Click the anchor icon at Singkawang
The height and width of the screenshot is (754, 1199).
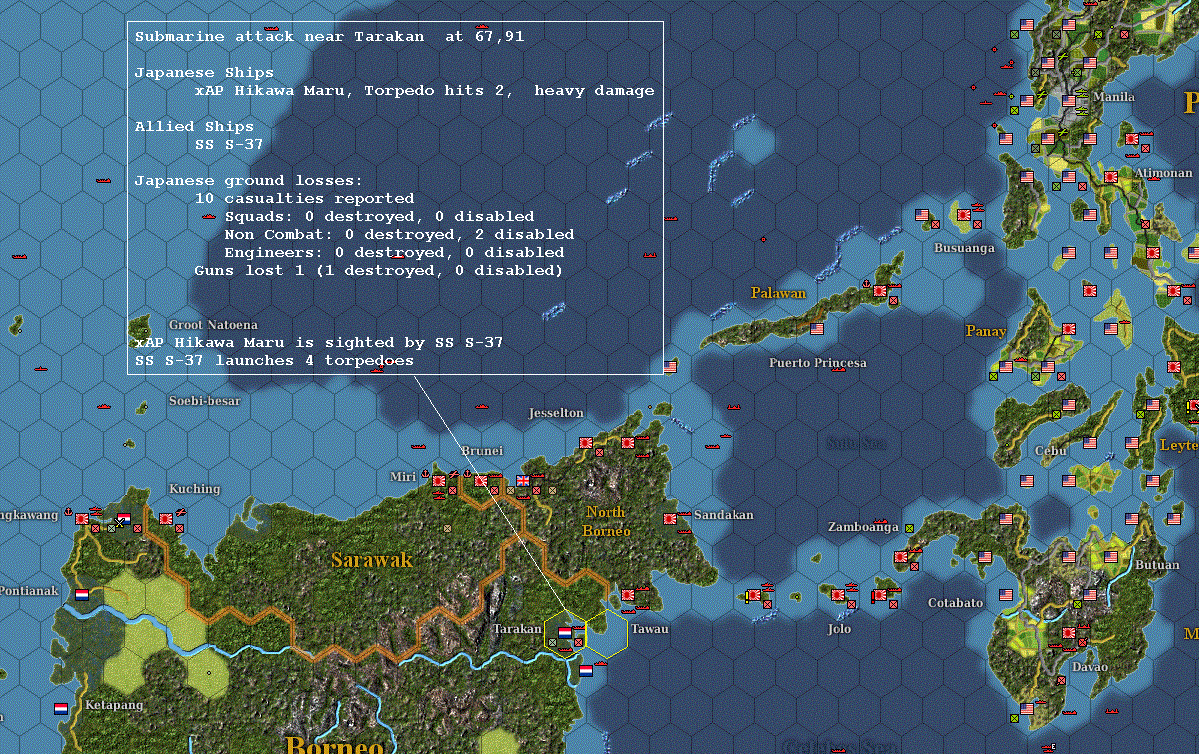[68, 511]
